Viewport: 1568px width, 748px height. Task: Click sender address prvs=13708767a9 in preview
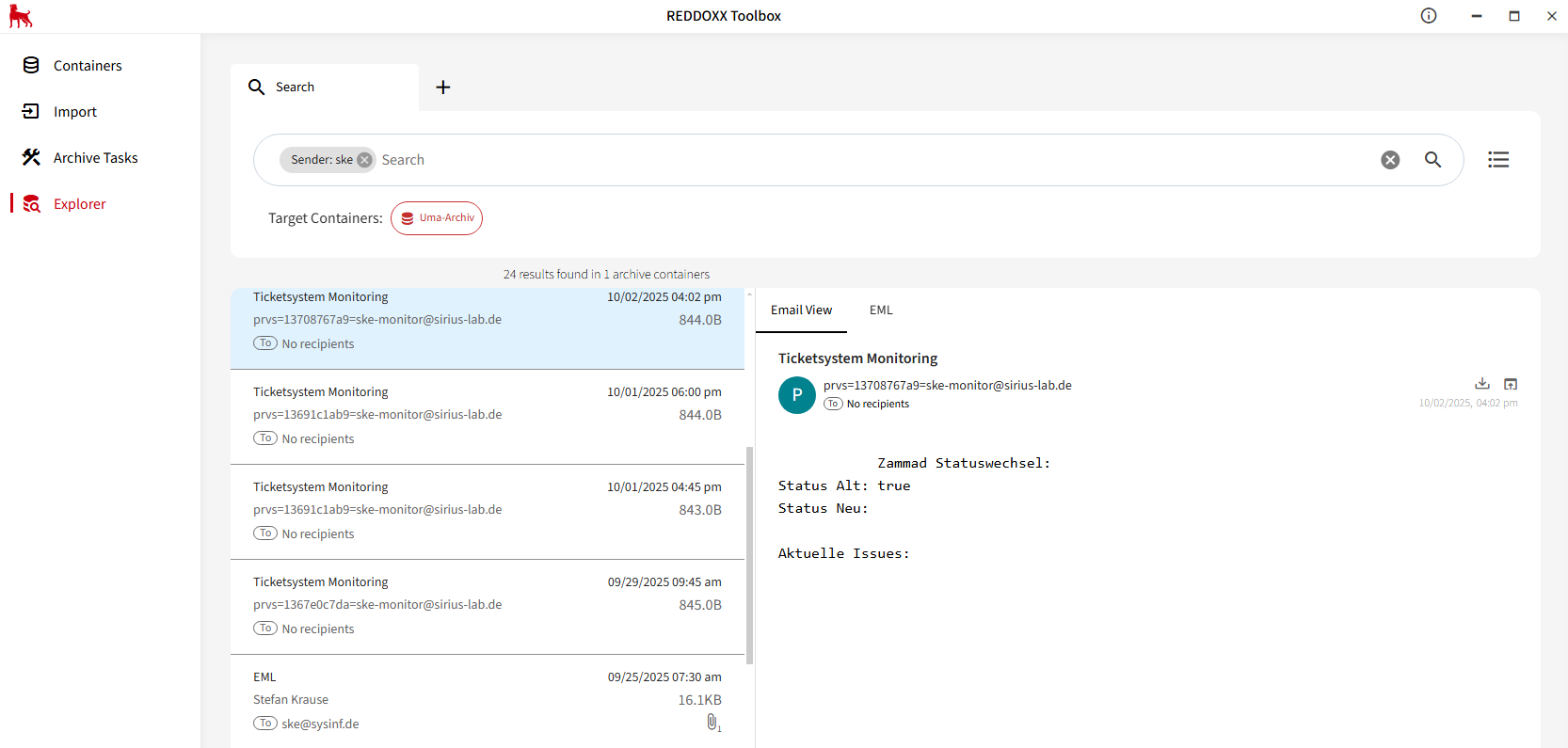pyautogui.click(x=948, y=386)
